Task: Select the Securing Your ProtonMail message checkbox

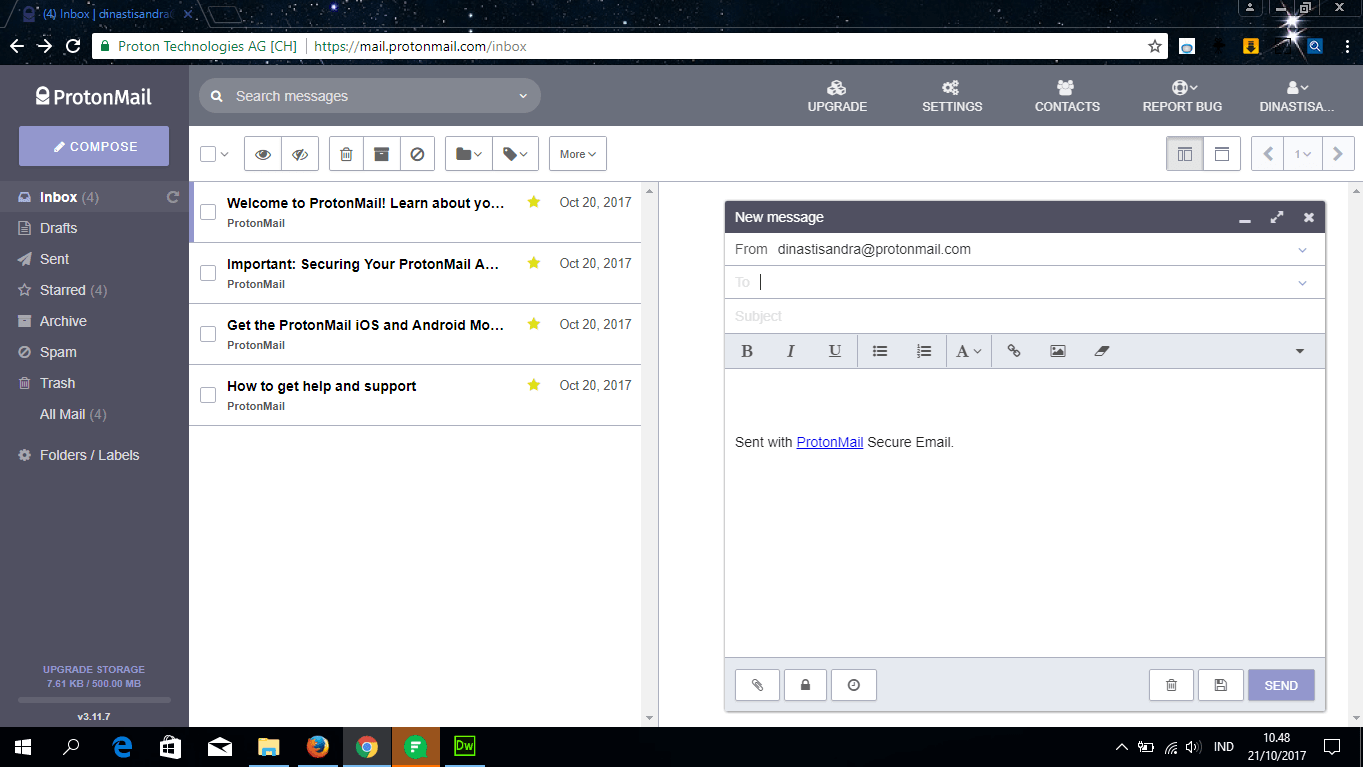Action: pos(208,273)
